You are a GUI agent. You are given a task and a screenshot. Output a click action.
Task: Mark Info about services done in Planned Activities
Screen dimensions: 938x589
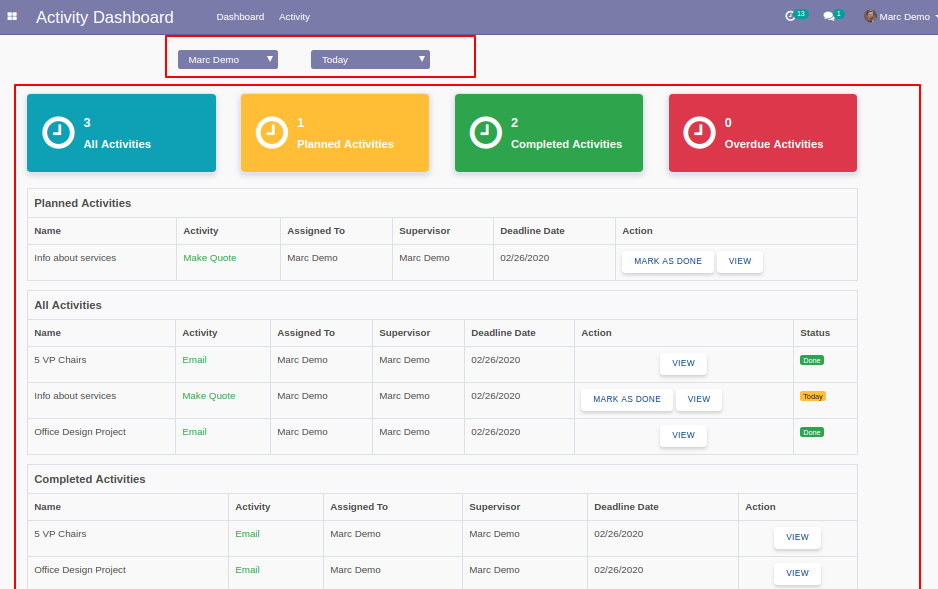pyautogui.click(x=668, y=261)
